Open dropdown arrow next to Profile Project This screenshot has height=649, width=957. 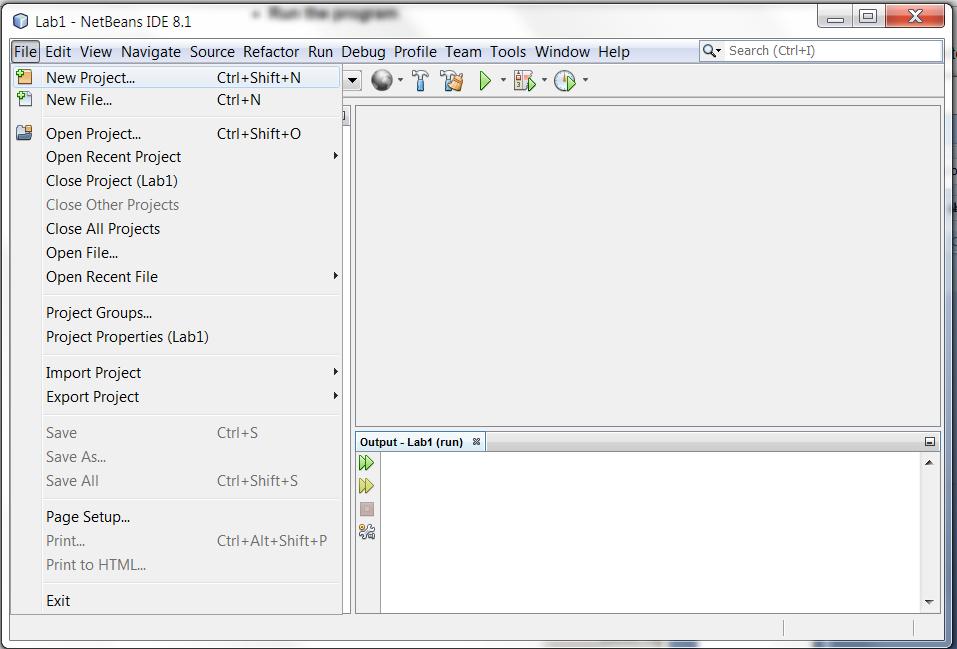[585, 80]
